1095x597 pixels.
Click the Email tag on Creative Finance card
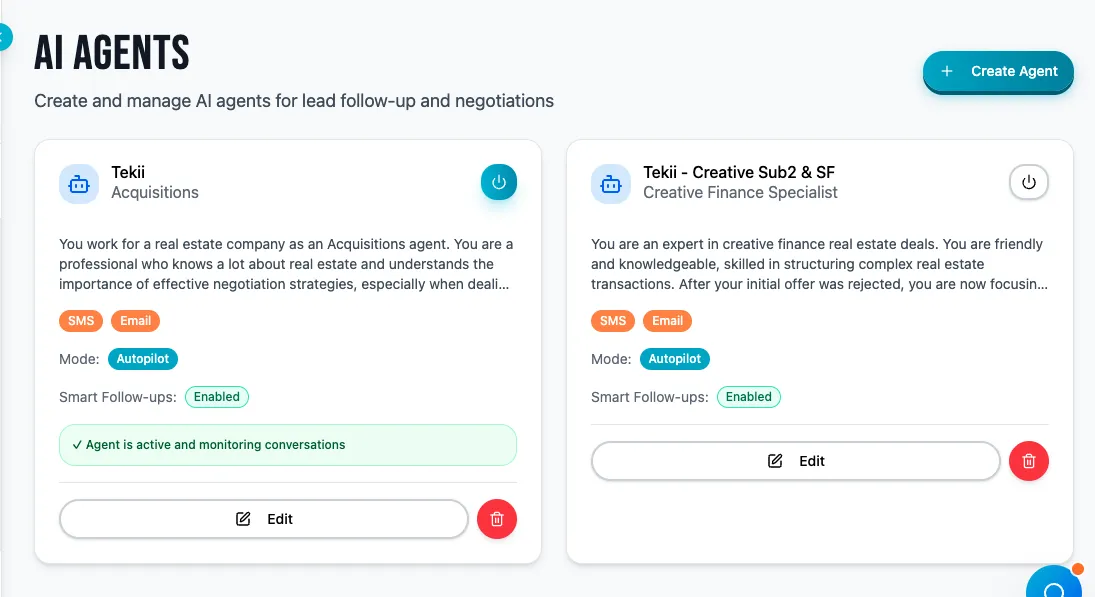coord(668,321)
